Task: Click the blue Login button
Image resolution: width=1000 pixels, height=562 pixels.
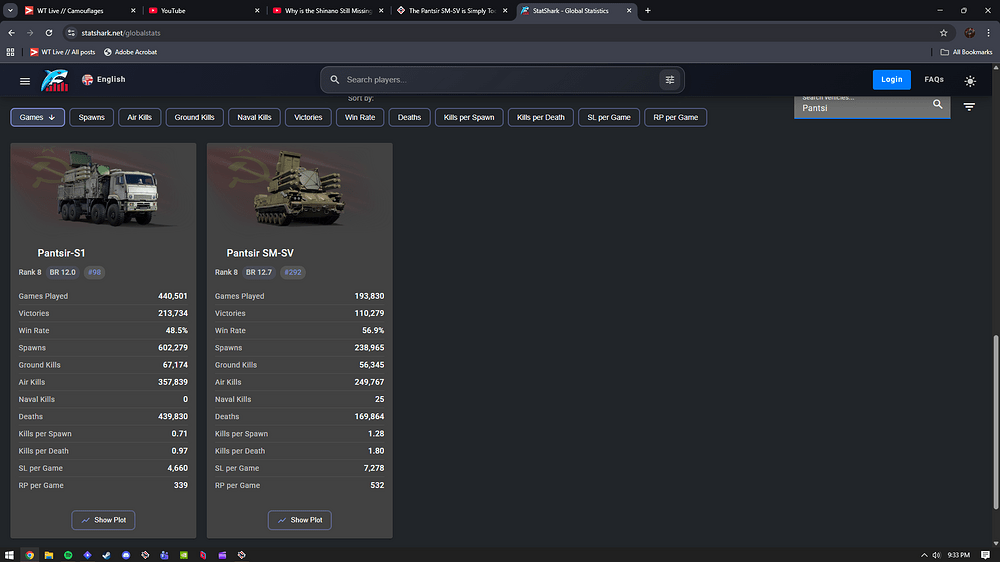Action: [x=892, y=80]
